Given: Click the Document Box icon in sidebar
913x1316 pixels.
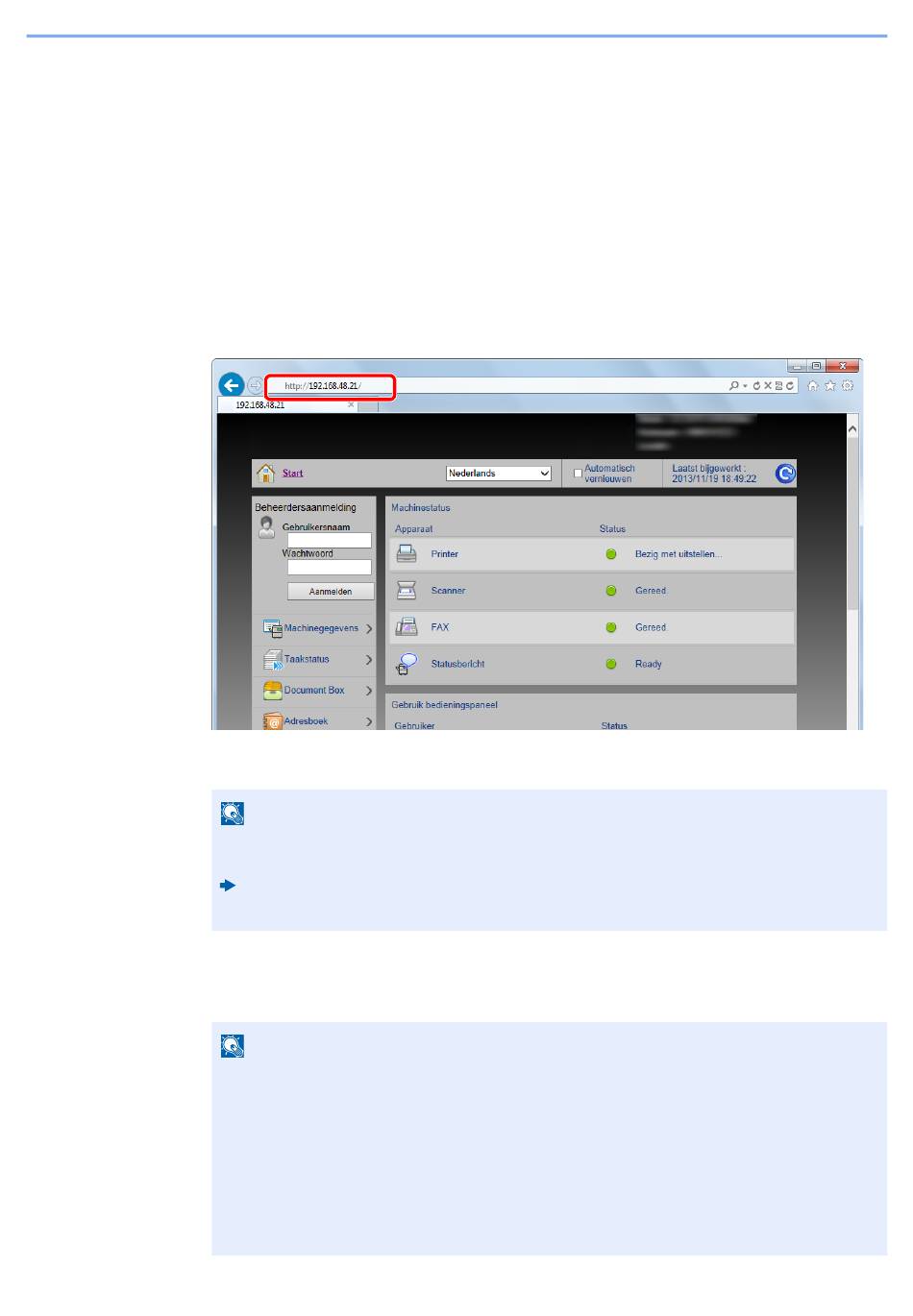Looking at the screenshot, I should click(273, 691).
